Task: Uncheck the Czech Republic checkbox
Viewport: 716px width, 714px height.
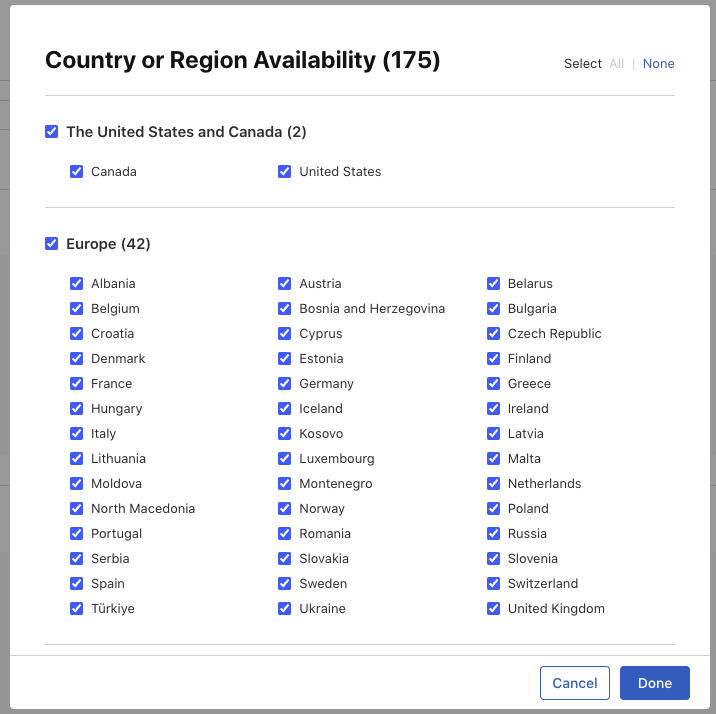Action: point(494,334)
